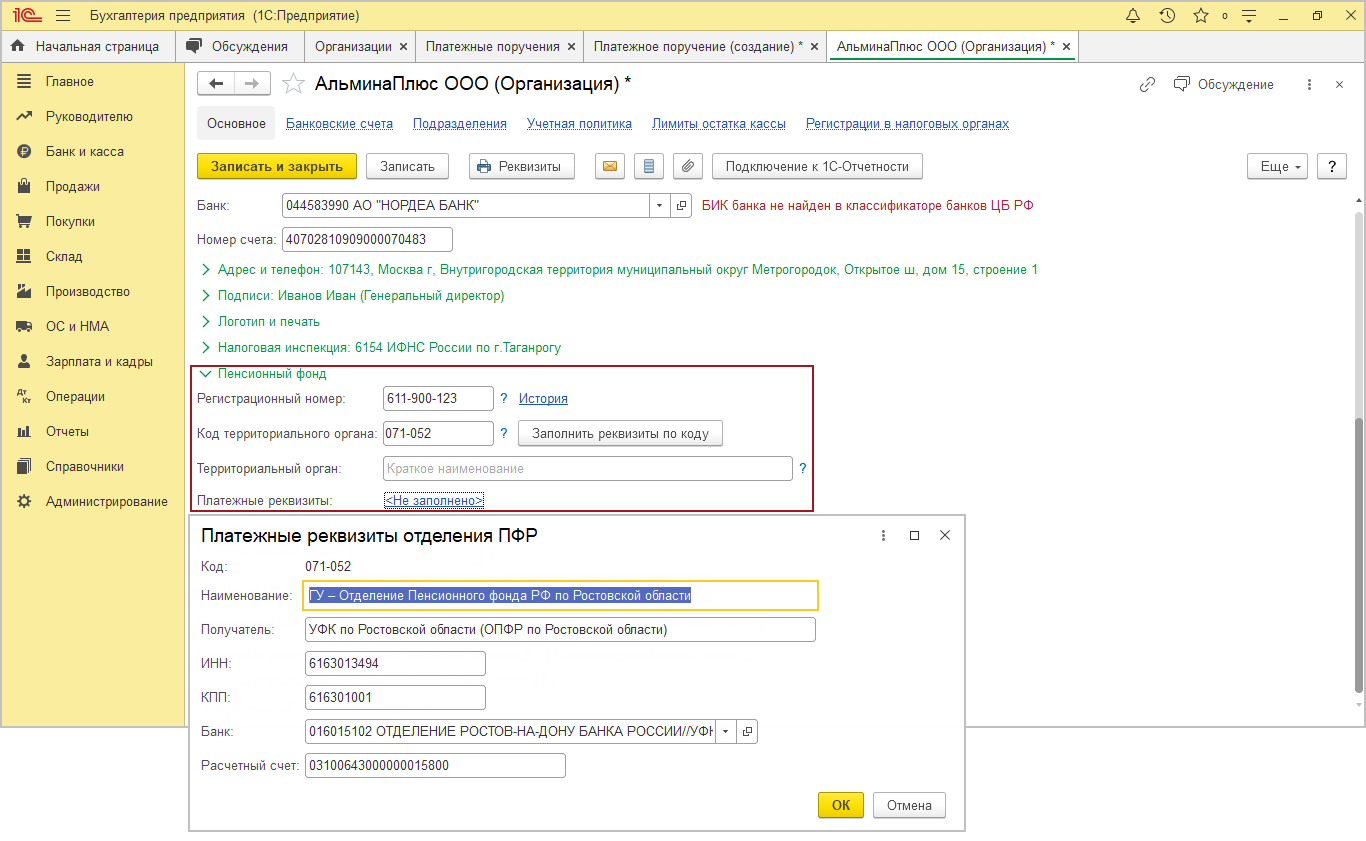Open ОС и НМА section
1366x841 pixels.
coord(93,327)
